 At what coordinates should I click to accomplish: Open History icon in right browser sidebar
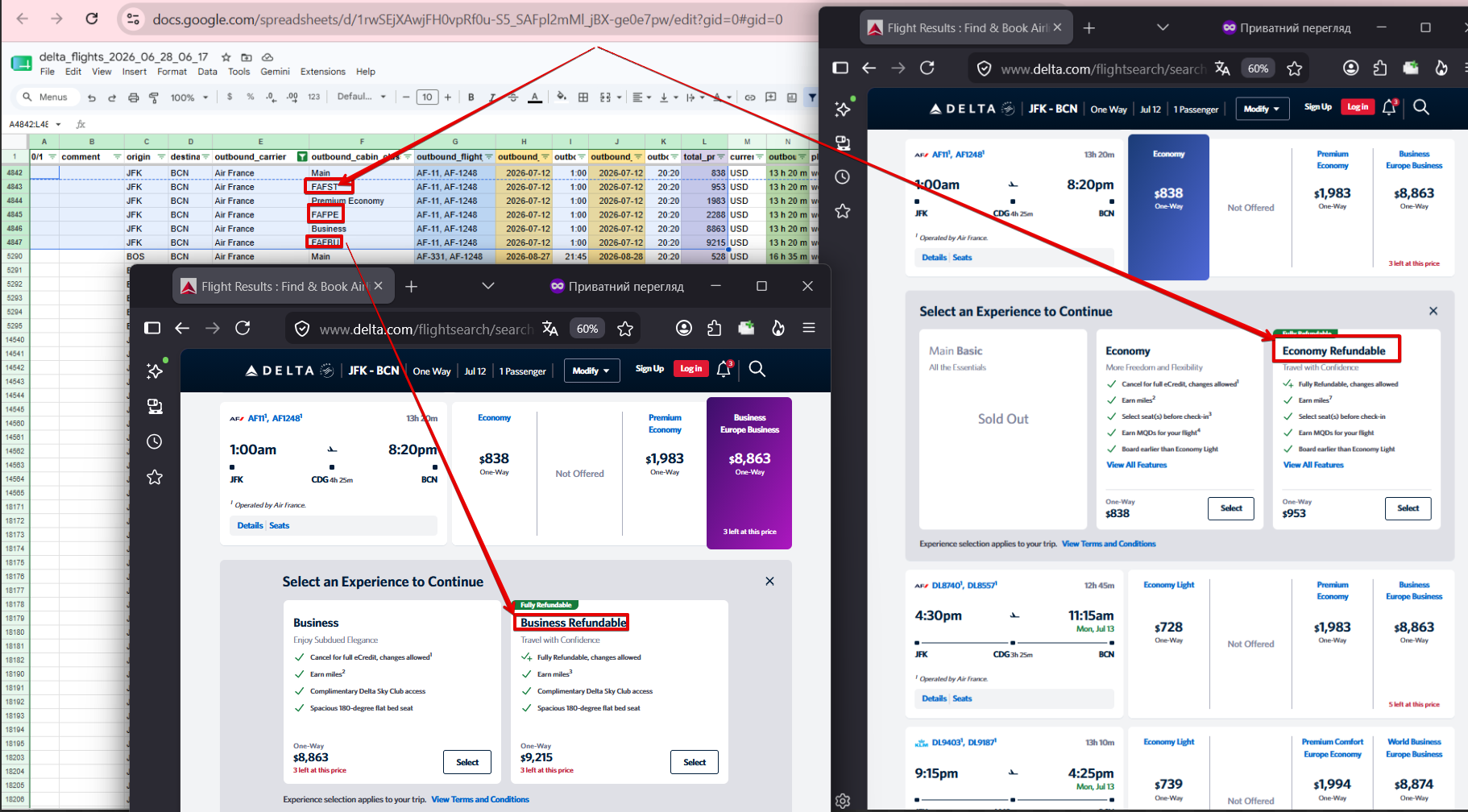click(x=843, y=177)
